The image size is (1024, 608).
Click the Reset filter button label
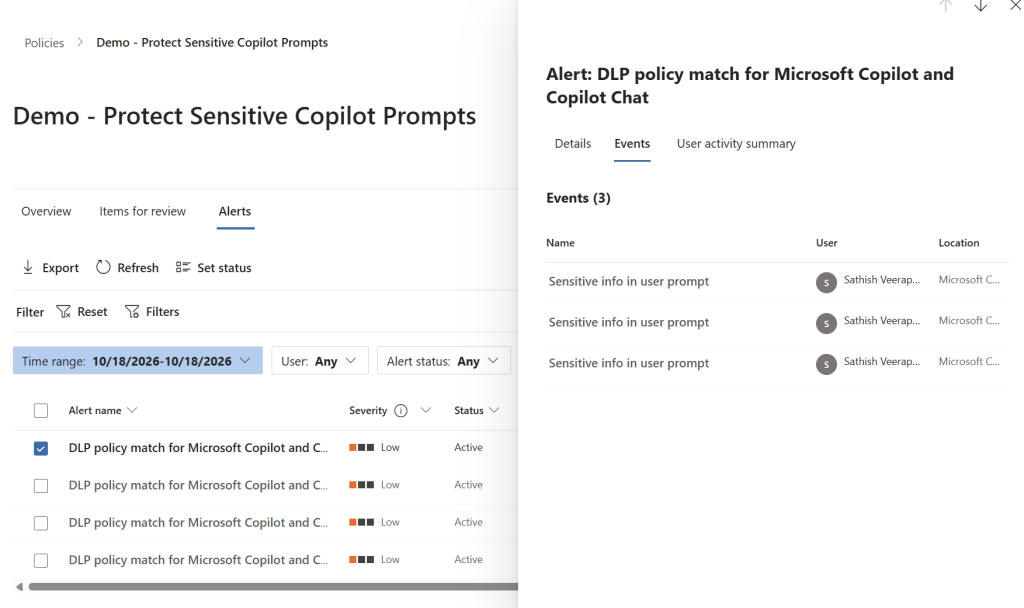(92, 312)
